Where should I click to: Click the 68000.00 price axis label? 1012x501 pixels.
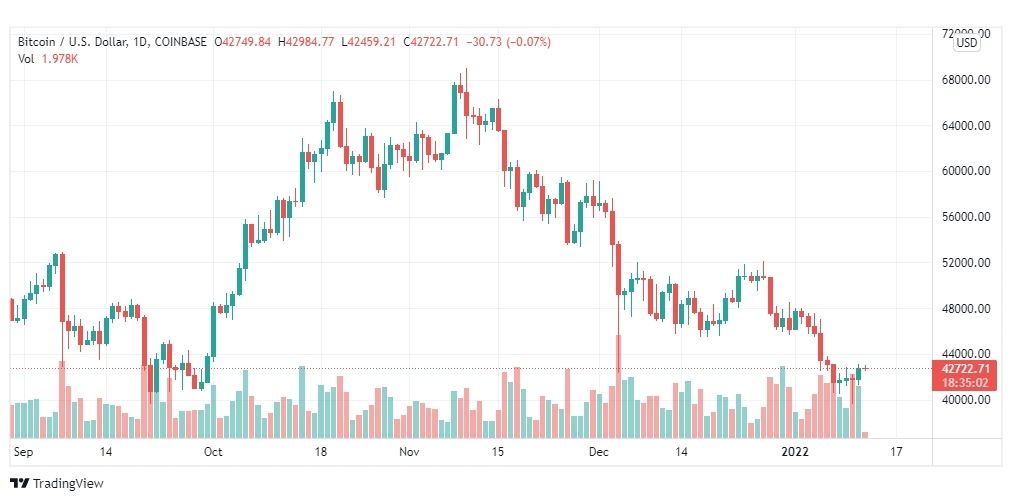click(966, 80)
